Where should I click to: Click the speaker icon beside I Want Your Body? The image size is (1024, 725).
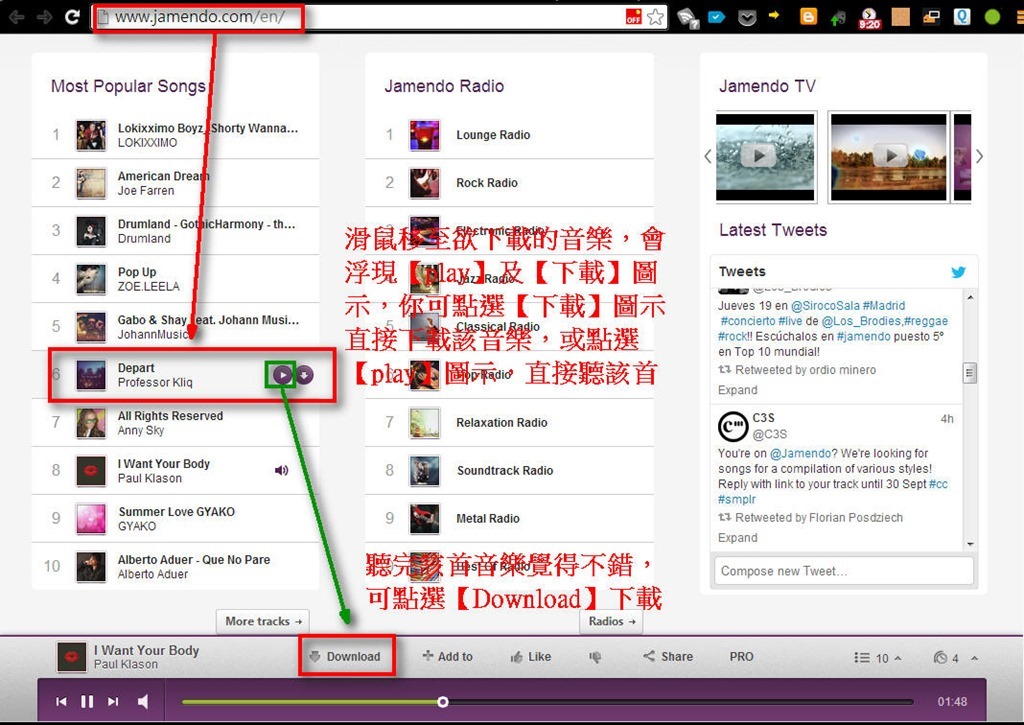(x=281, y=470)
